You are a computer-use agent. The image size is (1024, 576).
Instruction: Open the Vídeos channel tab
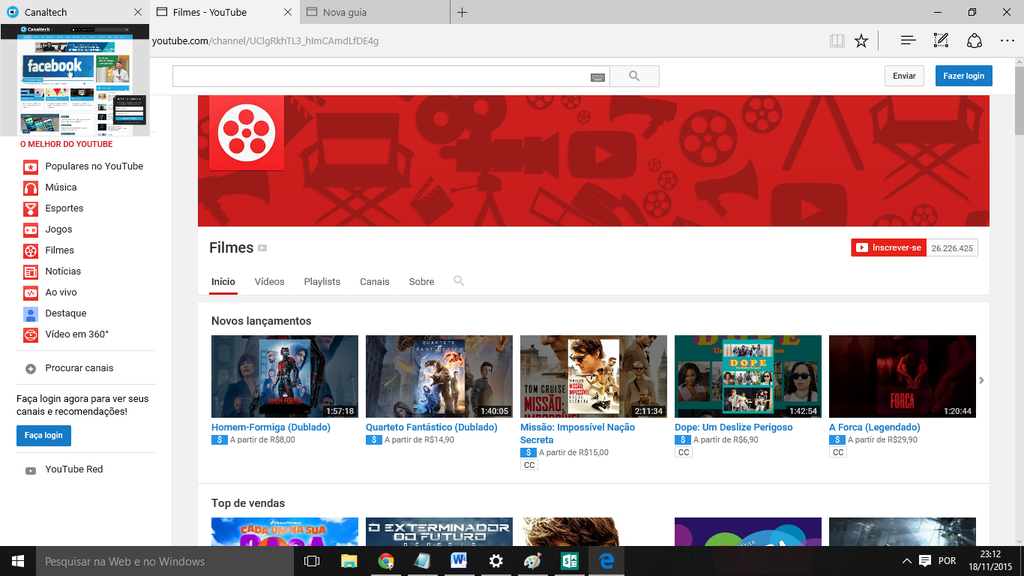pos(269,281)
